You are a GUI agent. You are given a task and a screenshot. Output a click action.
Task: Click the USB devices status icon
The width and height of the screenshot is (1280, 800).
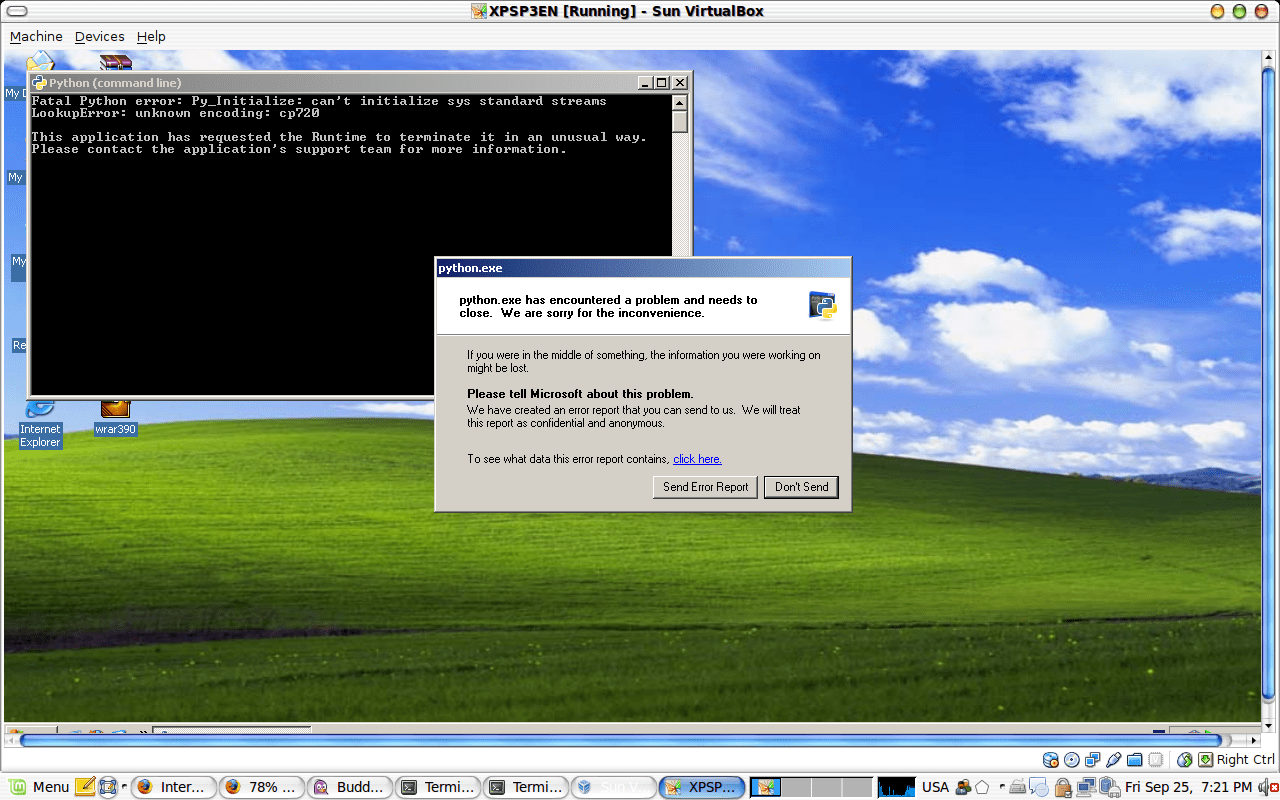[x=1113, y=760]
